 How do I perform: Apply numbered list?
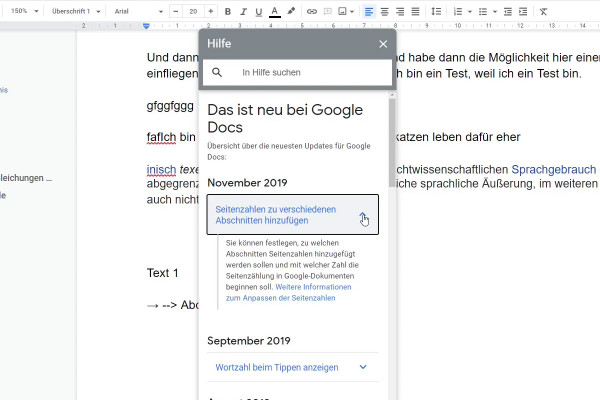pyautogui.click(x=458, y=11)
